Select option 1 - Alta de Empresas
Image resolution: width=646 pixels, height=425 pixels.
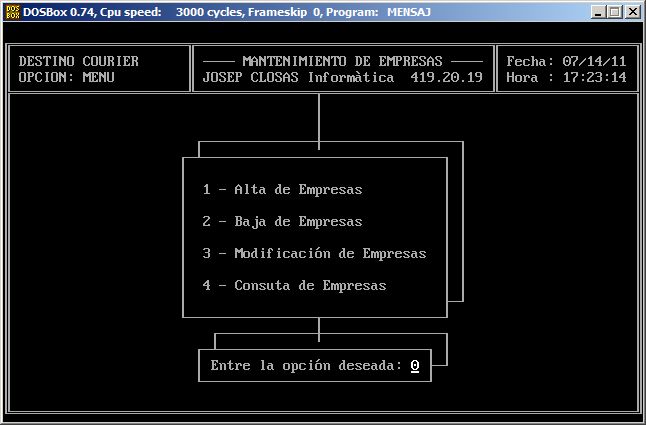[x=282, y=189]
